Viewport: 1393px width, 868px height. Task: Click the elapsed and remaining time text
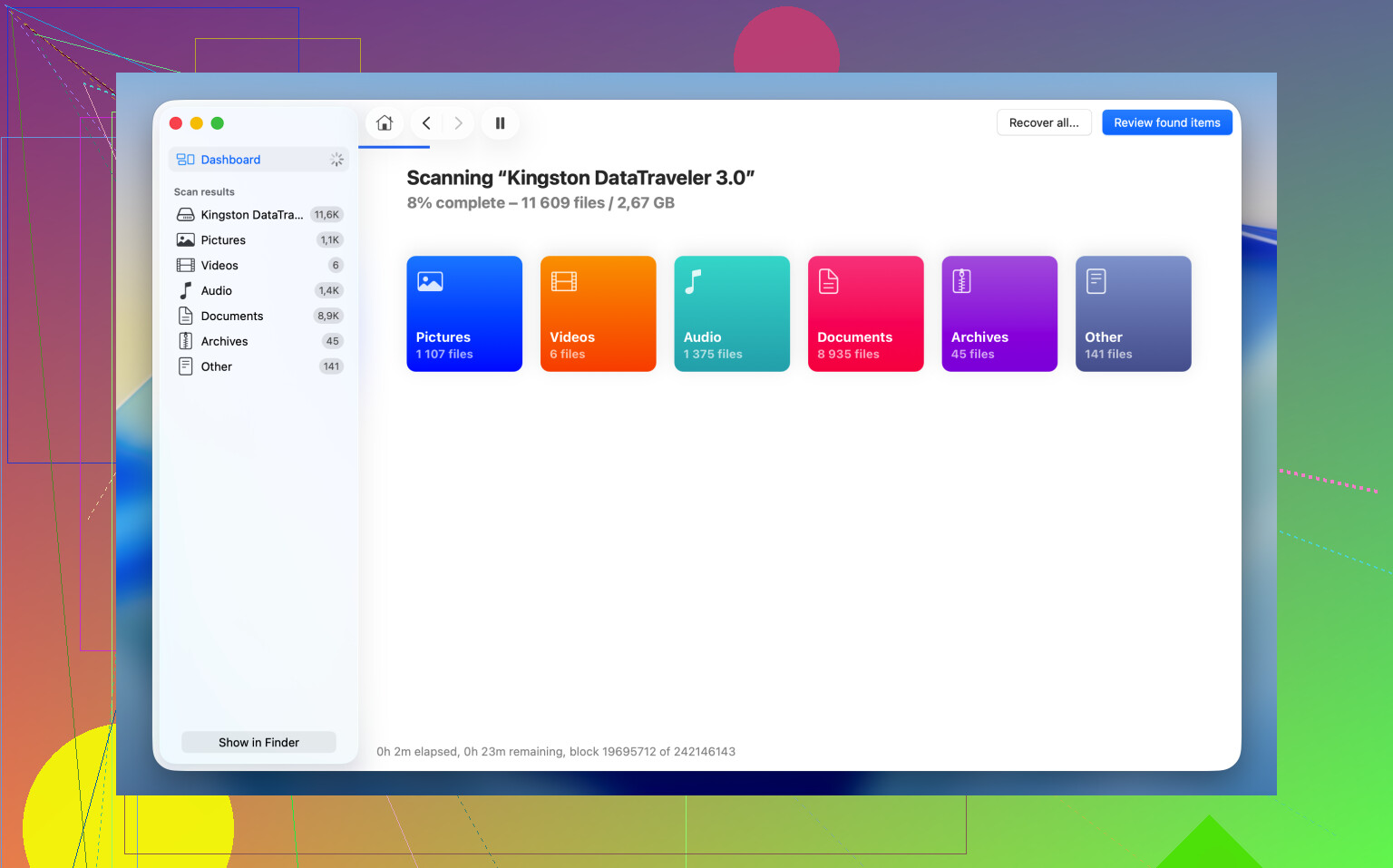pos(556,752)
